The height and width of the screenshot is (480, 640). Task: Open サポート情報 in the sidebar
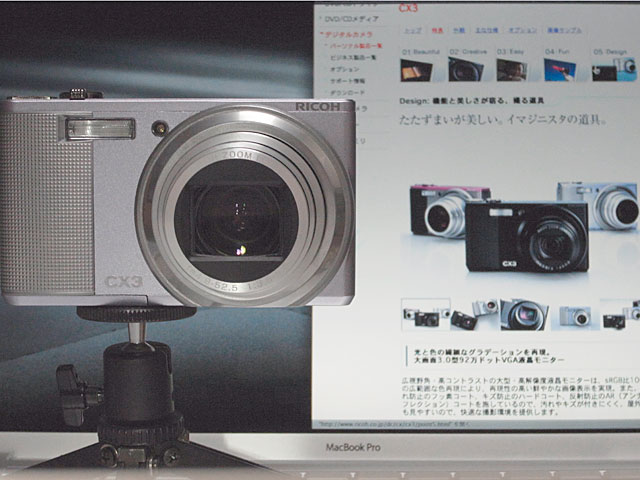pos(347,81)
